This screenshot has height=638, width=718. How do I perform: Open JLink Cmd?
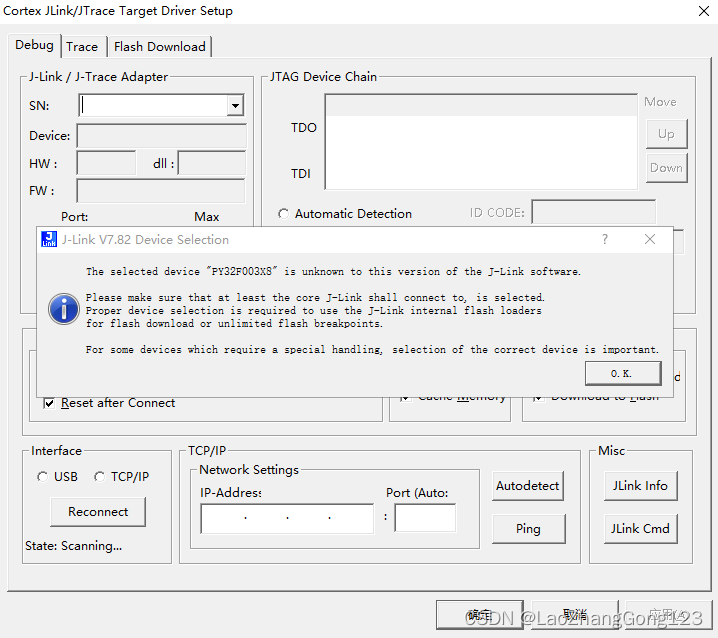tap(640, 529)
